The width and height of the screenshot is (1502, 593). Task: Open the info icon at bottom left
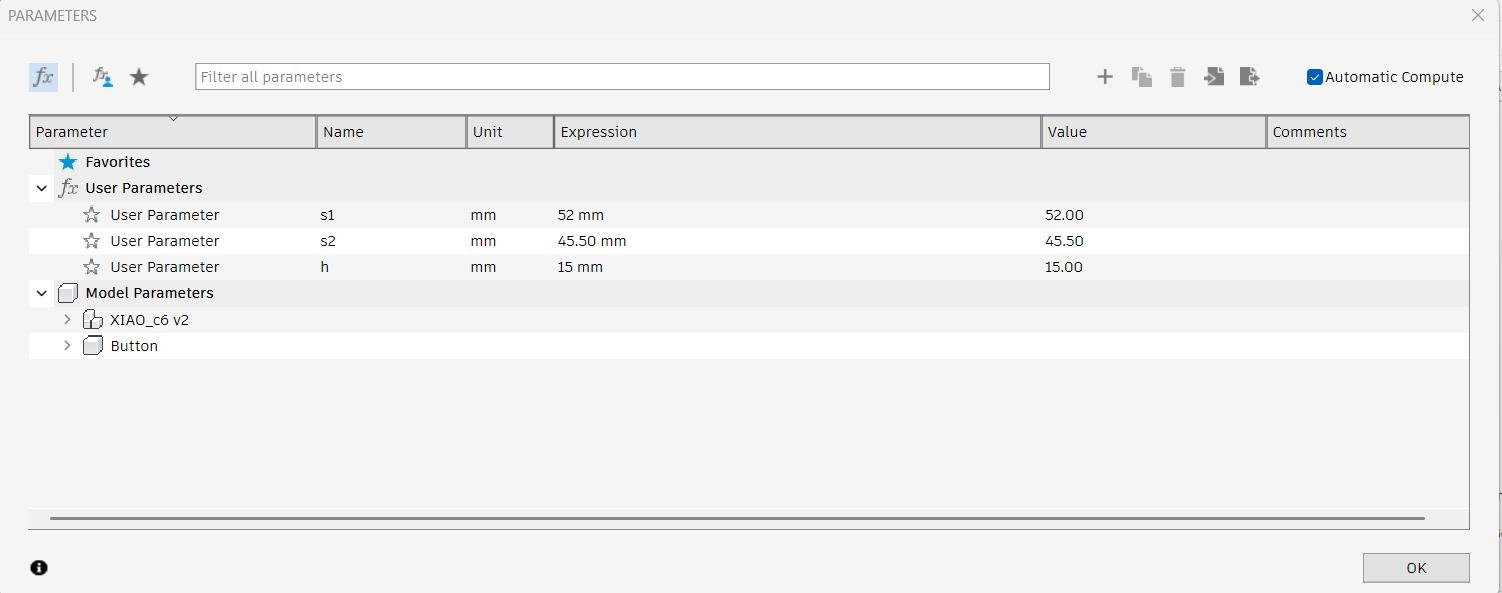point(39,568)
